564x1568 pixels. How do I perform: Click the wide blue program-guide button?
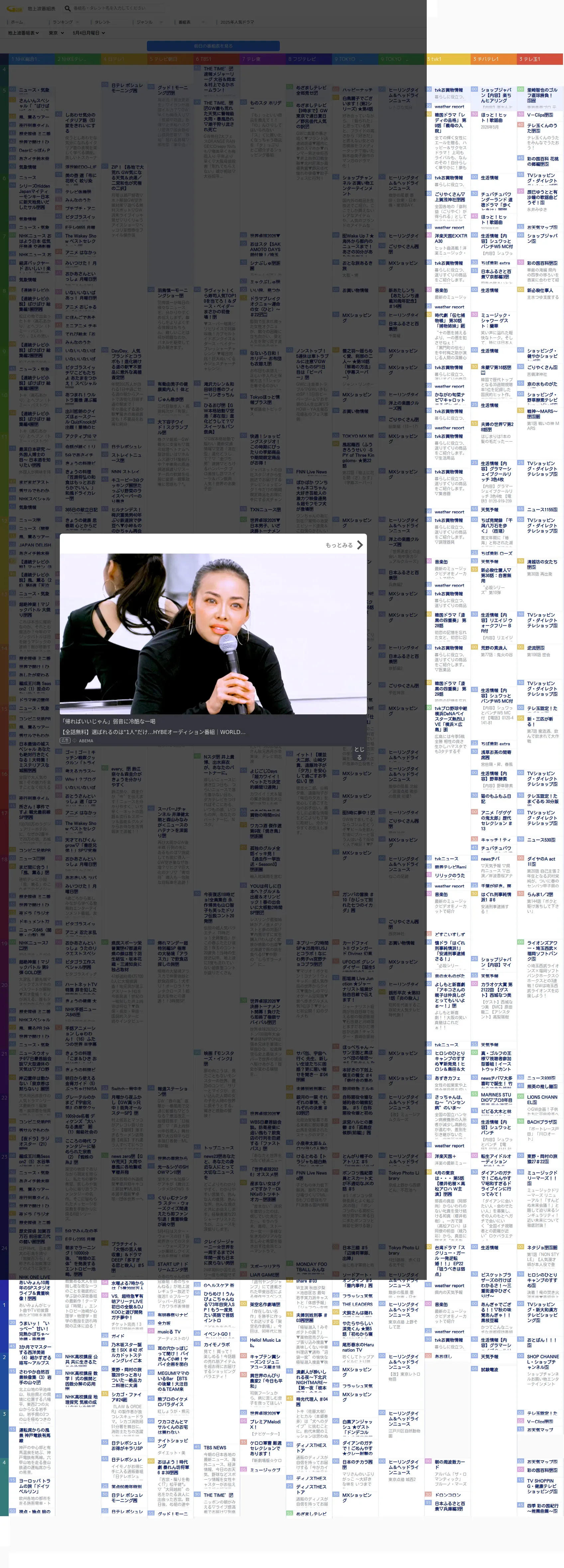tap(213, 46)
